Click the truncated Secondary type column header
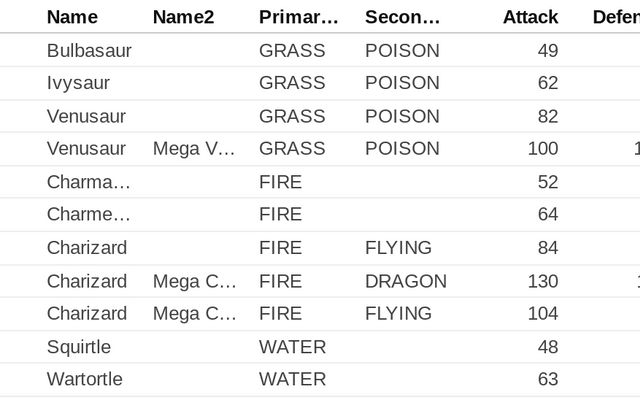This screenshot has height=400, width=640. (402, 17)
